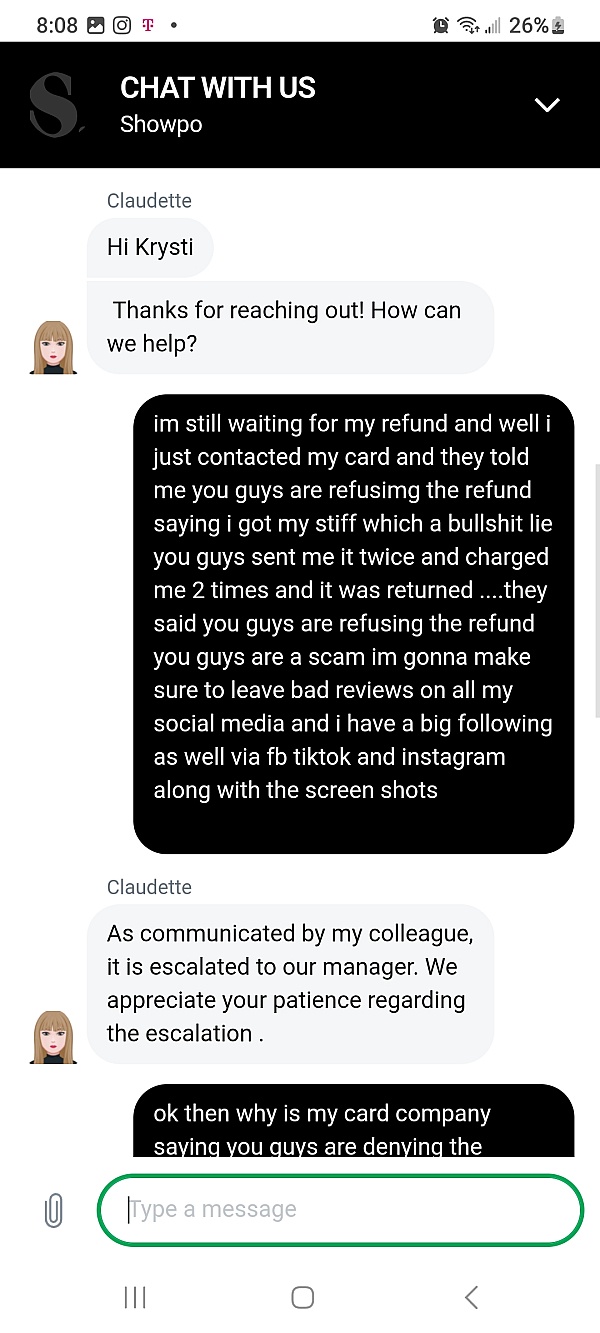Tap the "Hi Krysti" message bubble
Screen dimensions: 600x1333
click(150, 247)
